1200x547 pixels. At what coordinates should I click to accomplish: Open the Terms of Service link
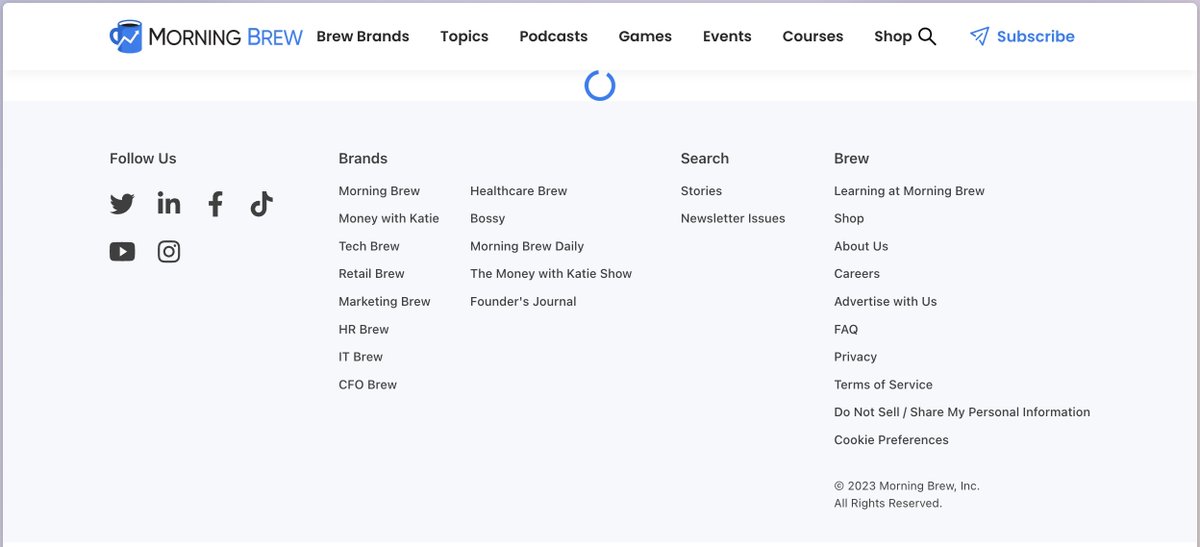[883, 384]
